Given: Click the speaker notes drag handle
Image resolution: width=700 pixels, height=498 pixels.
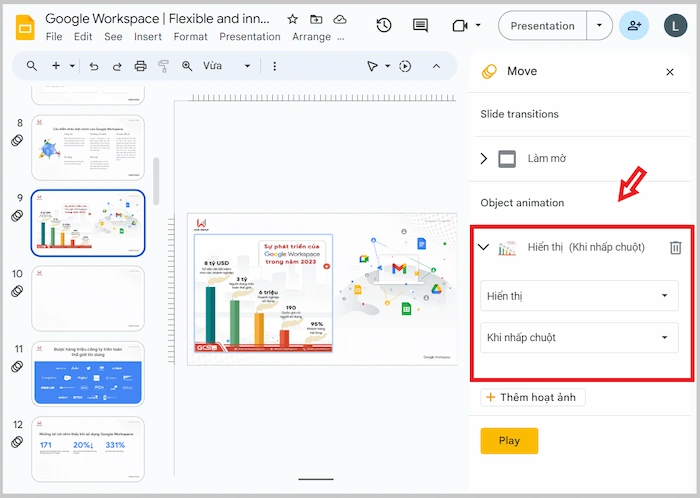Looking at the screenshot, I should [316, 479].
